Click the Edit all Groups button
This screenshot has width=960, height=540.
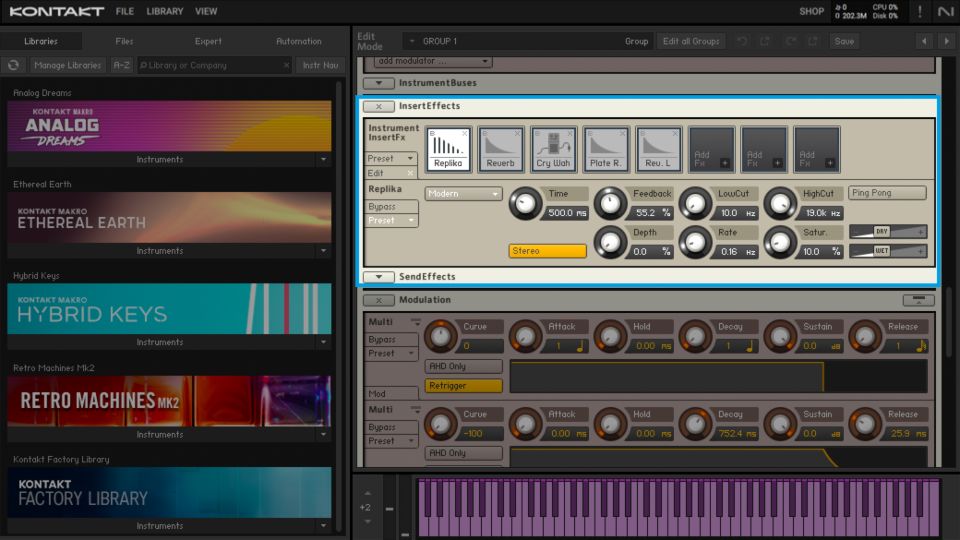(x=691, y=41)
